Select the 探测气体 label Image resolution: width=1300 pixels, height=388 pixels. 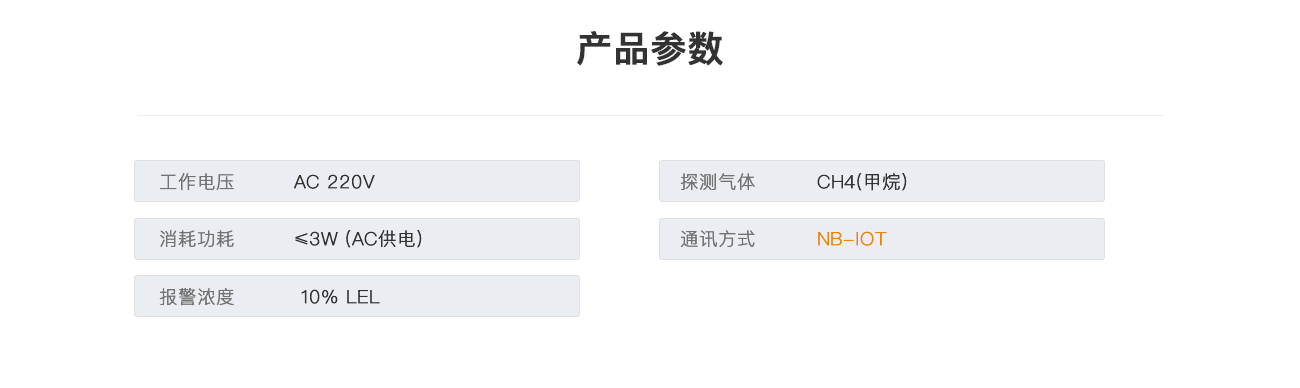[718, 182]
